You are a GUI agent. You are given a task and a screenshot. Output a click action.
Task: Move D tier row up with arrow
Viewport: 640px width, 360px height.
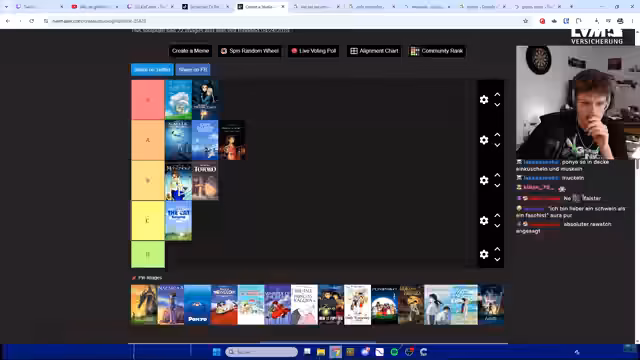[x=497, y=249]
